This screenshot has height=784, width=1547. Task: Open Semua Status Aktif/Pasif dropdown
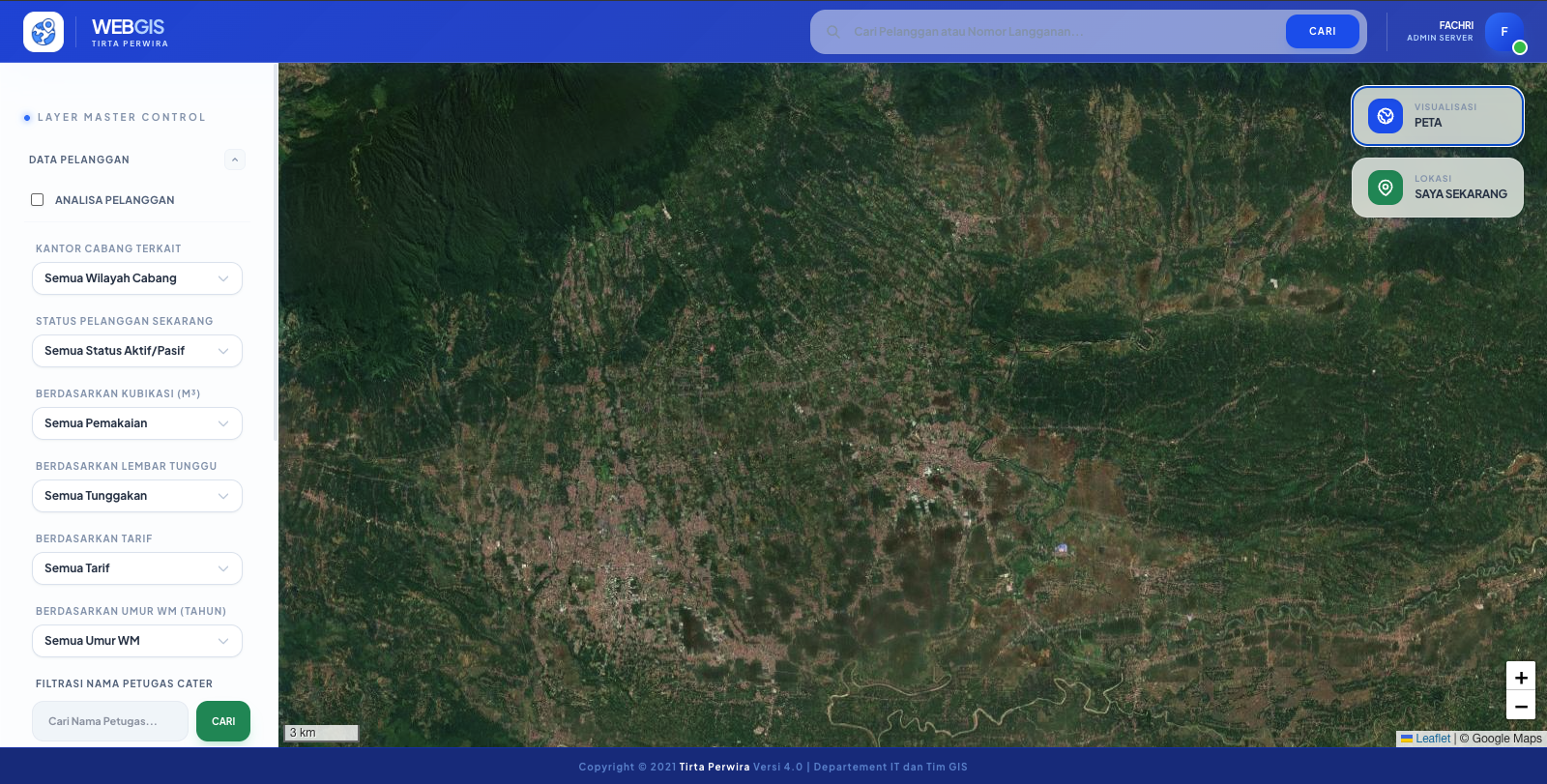pos(137,351)
